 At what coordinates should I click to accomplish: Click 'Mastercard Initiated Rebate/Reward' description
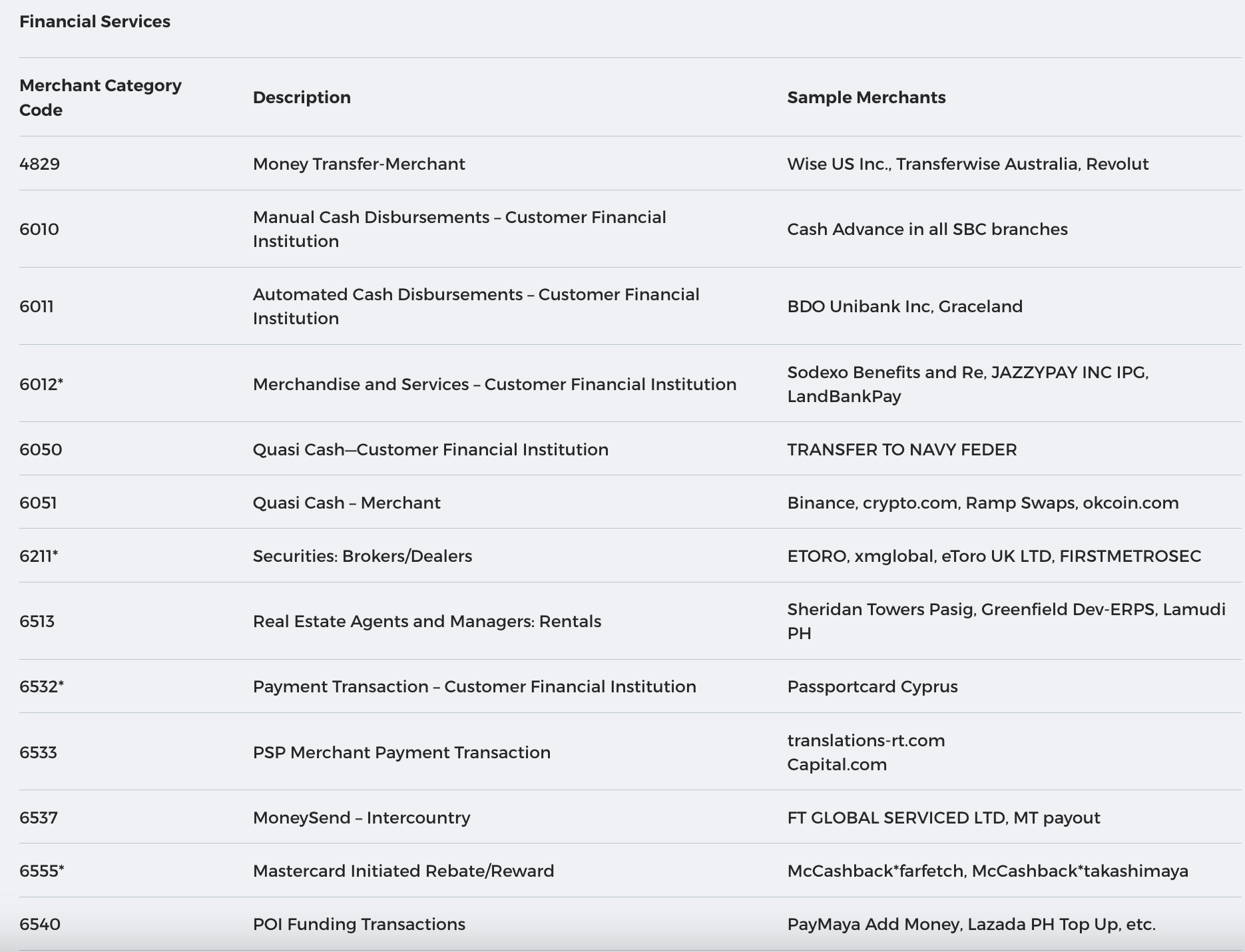click(403, 871)
